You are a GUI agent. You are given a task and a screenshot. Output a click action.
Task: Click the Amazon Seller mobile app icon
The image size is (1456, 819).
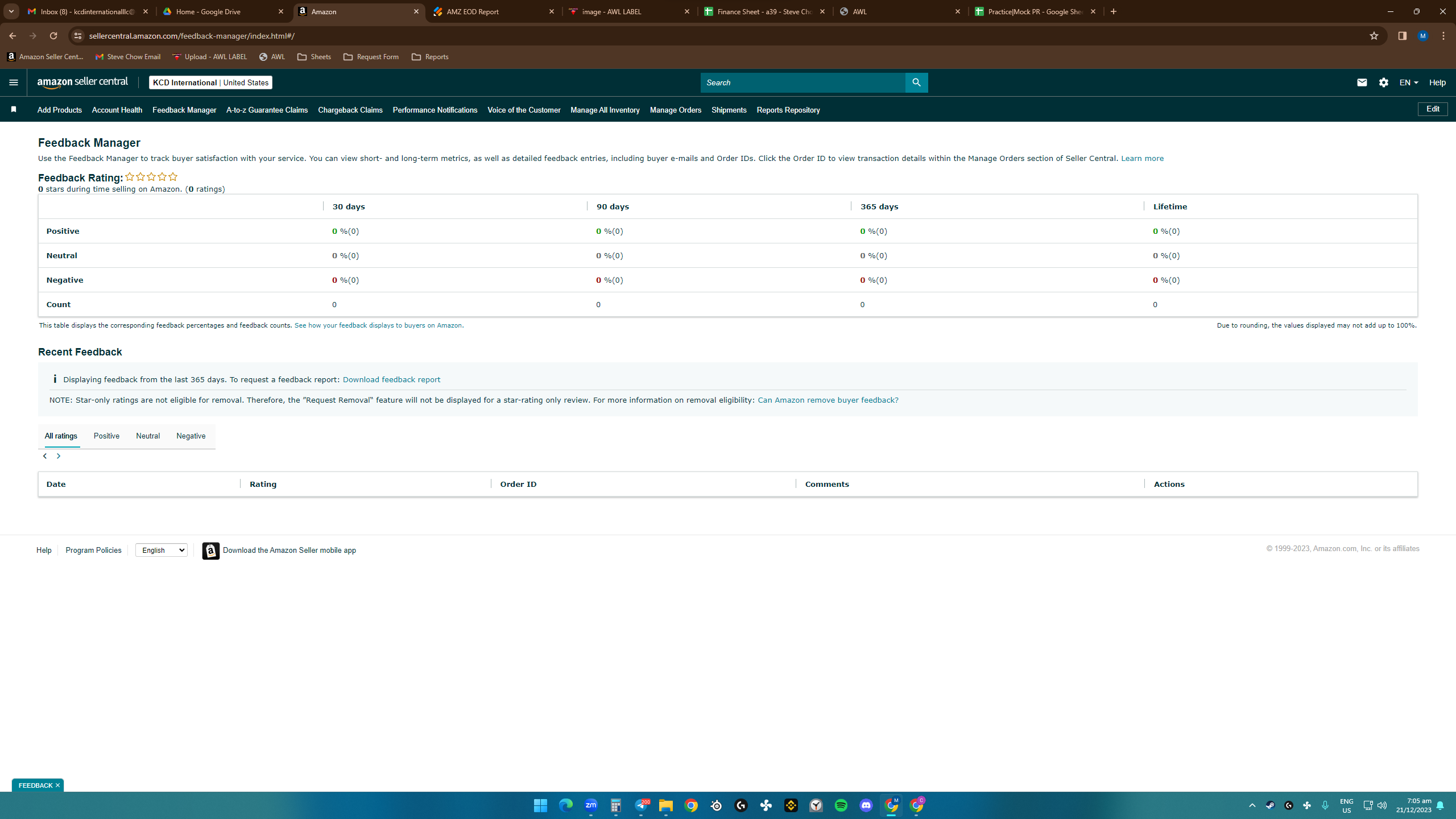211,551
